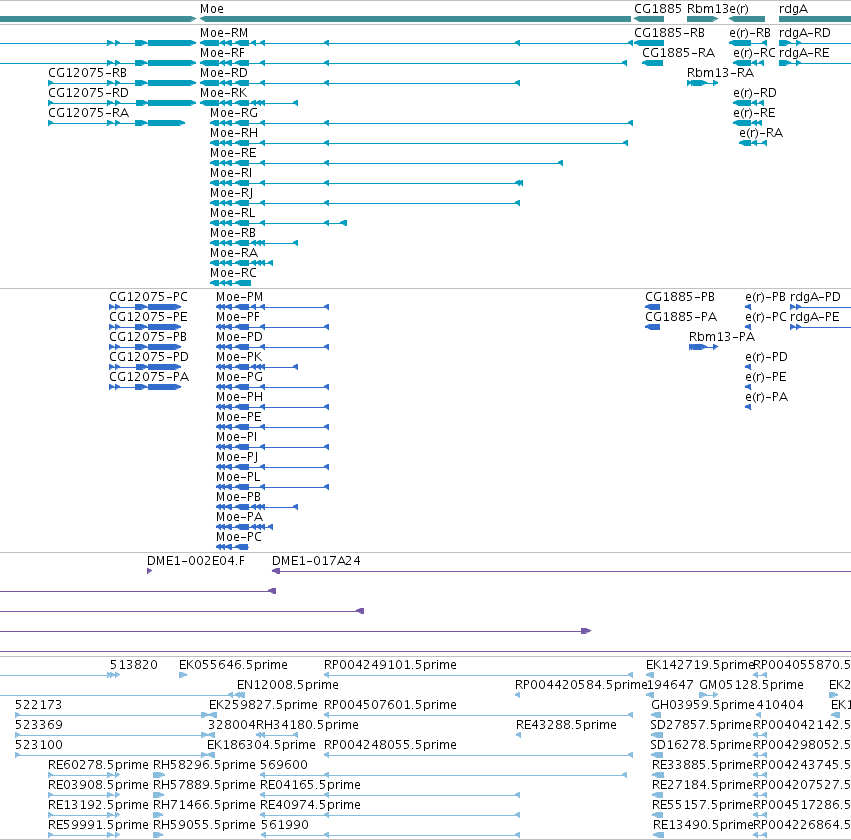Click the Moe-RB transcript label
851x840 pixels.
pyautogui.click(x=233, y=233)
